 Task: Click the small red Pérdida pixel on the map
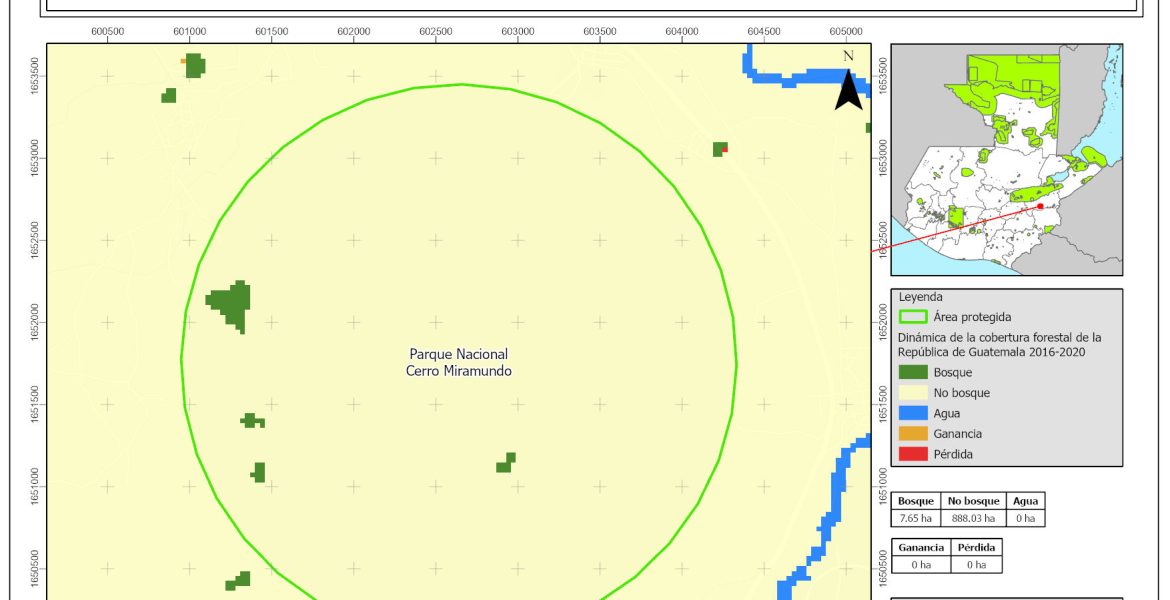pos(725,149)
